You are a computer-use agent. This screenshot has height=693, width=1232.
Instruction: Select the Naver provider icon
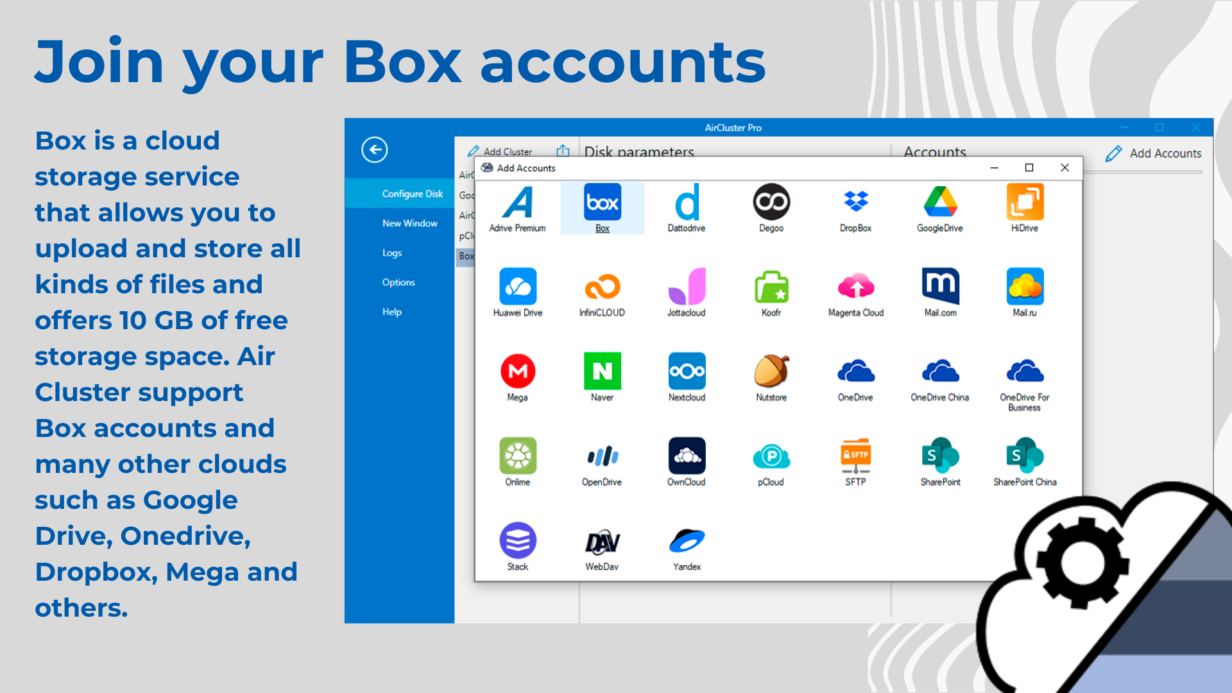pos(602,371)
